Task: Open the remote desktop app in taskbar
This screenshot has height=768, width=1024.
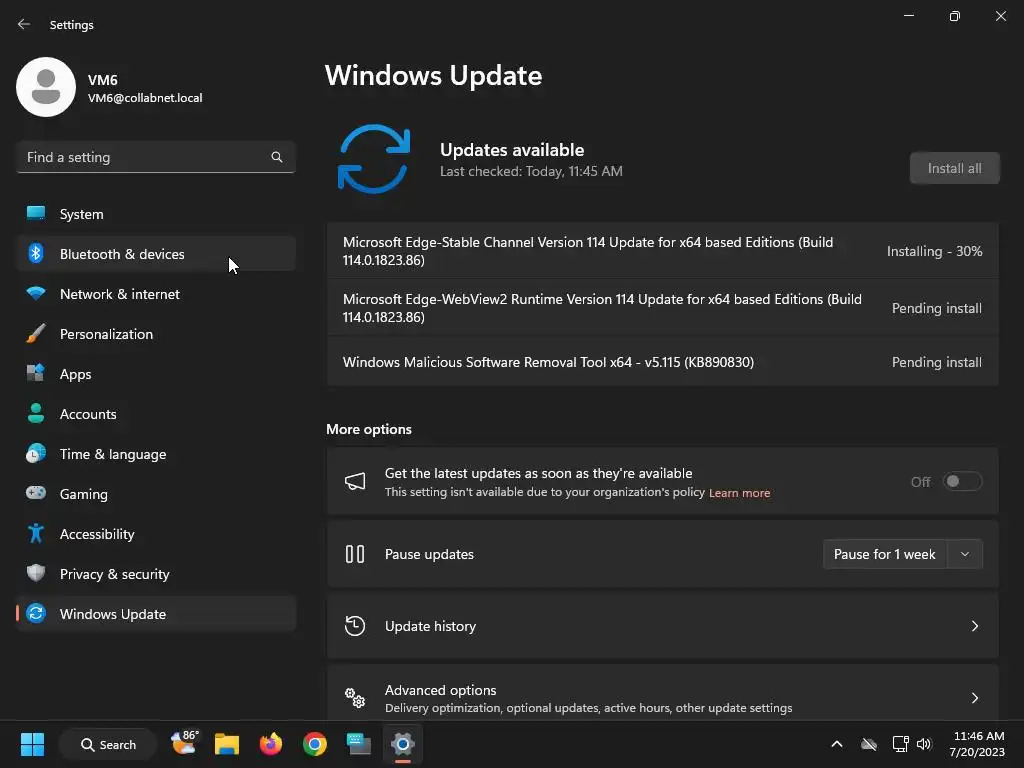Action: 359,744
